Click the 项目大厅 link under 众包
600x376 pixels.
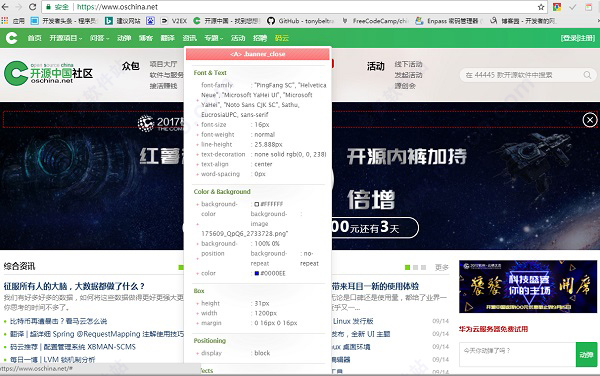[x=163, y=64]
